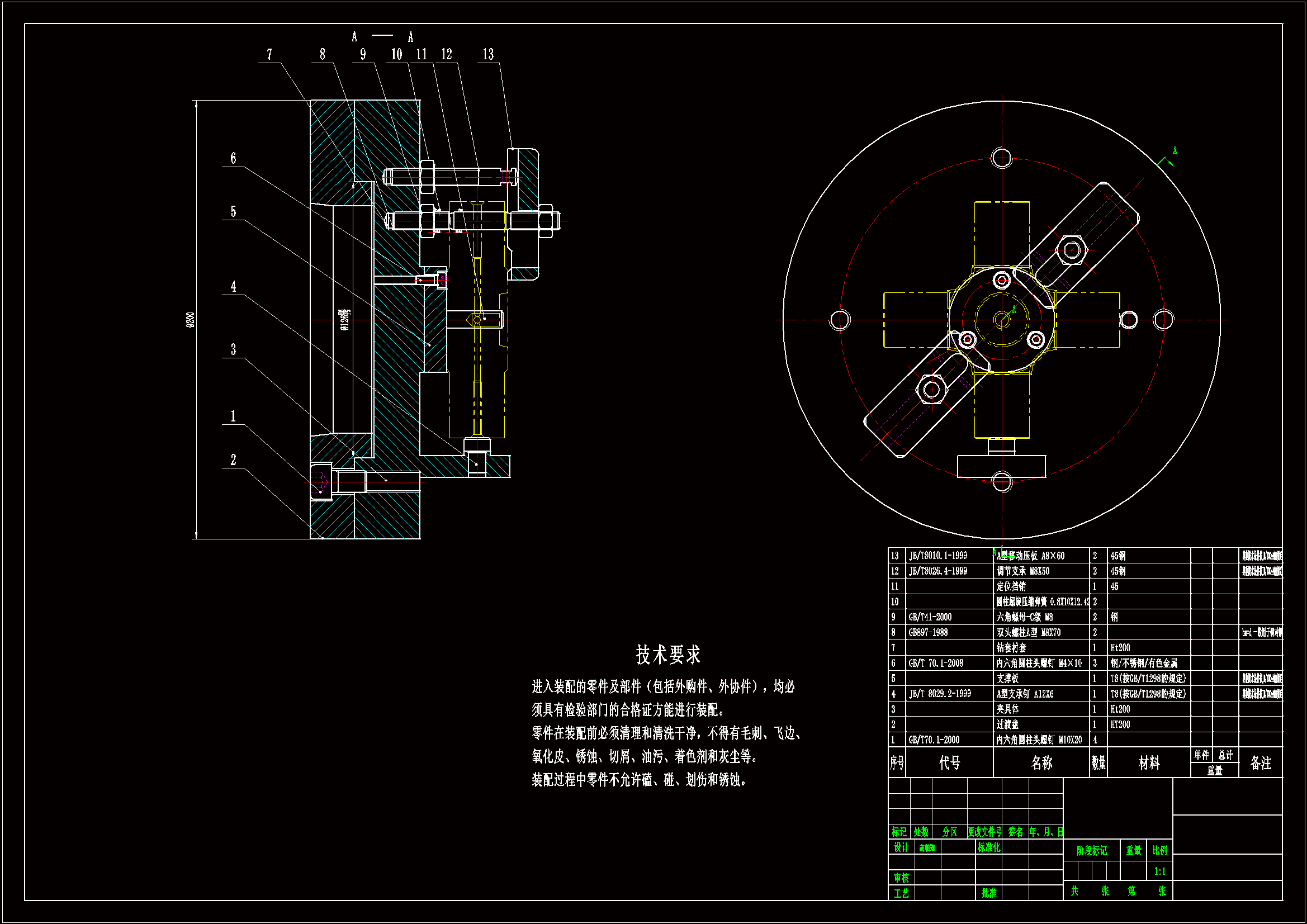Select the 阶段标记 cell

pos(1091,851)
